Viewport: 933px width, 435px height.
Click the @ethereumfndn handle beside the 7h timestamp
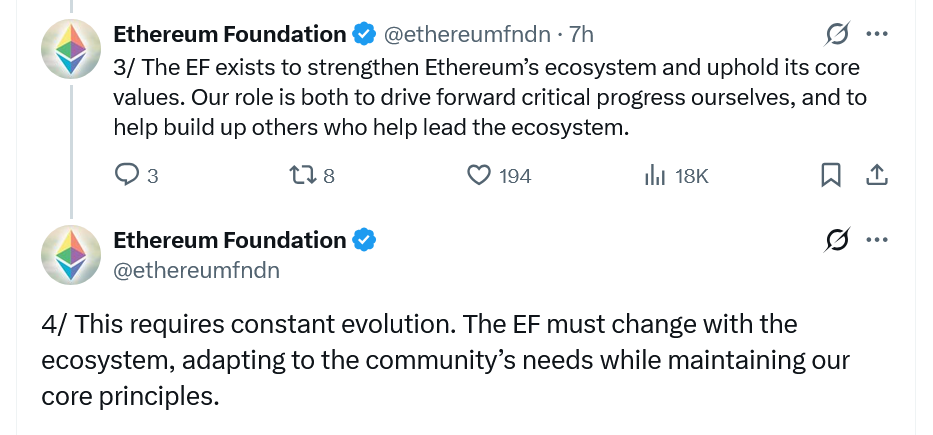467,34
